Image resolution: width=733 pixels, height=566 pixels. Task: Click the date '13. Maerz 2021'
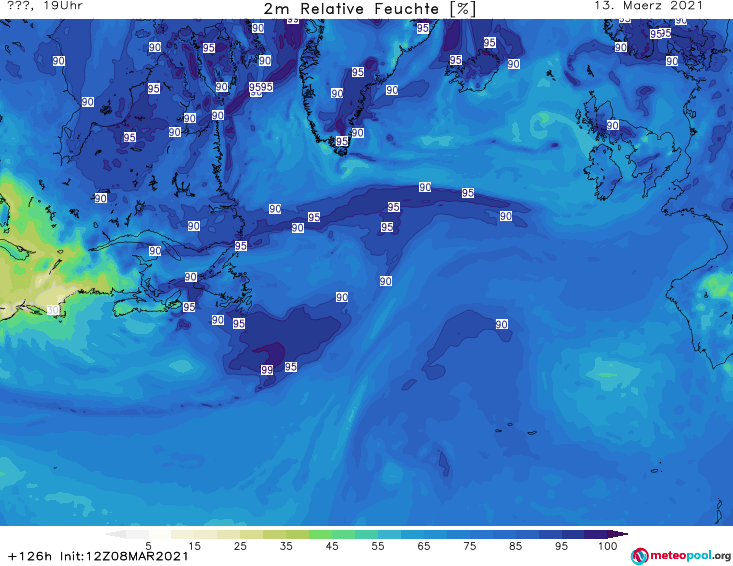pos(648,6)
